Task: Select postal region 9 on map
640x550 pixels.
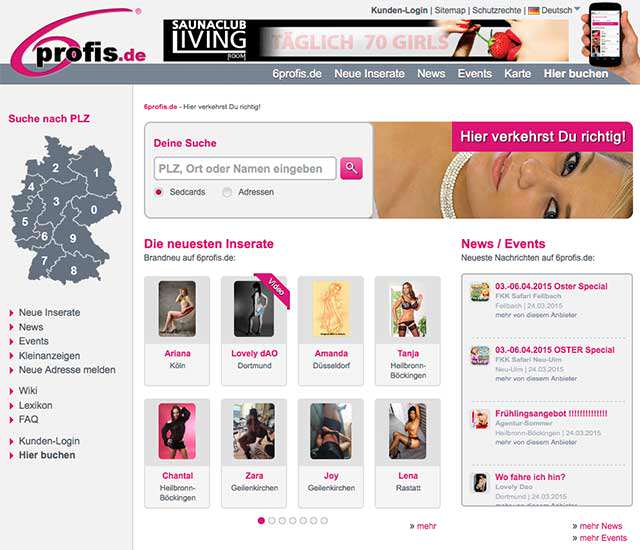Action: coord(73,238)
